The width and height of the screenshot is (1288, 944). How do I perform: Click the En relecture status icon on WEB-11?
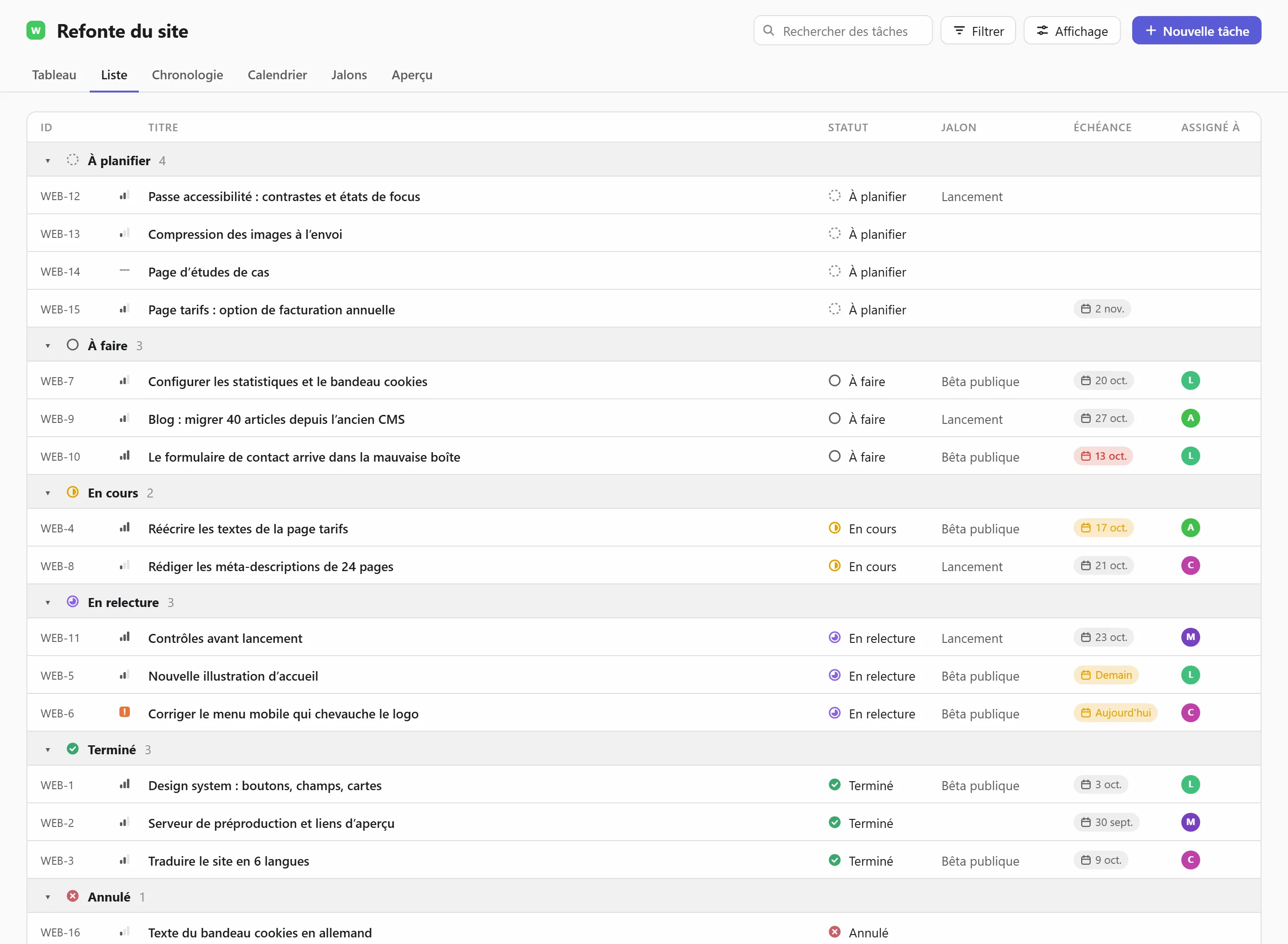[x=834, y=637]
